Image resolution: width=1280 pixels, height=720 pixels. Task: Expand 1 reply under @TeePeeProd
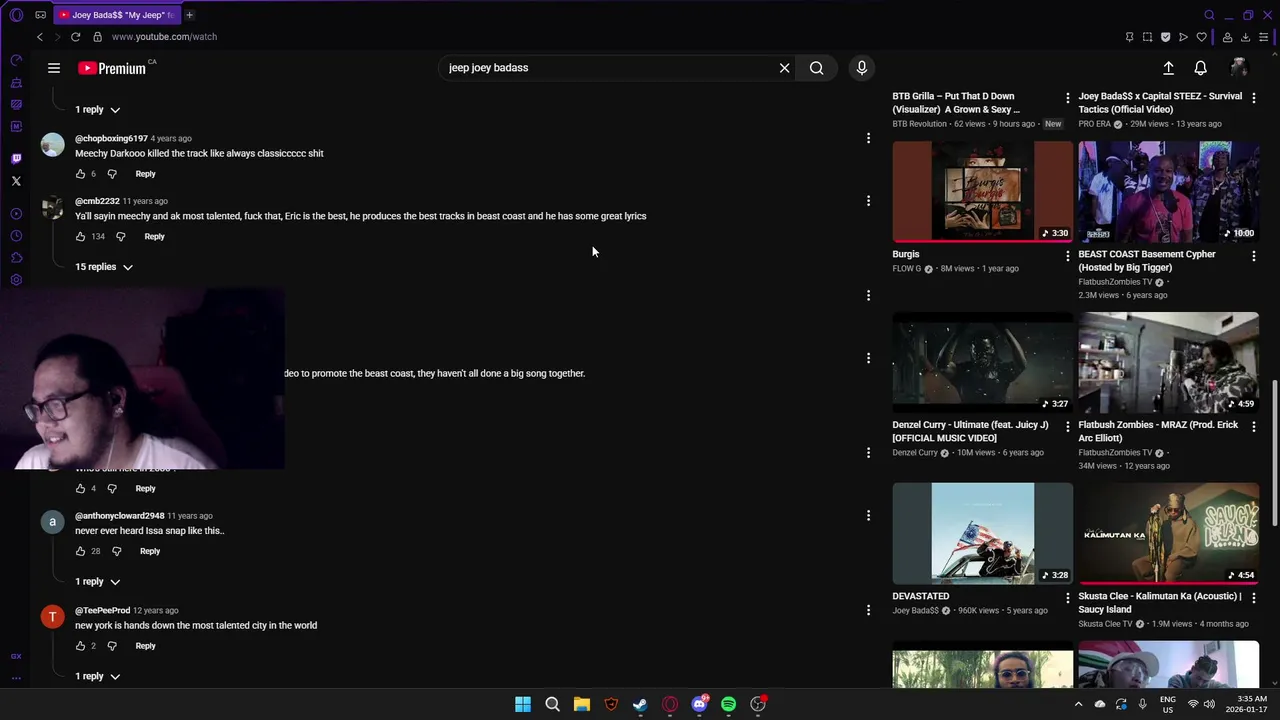pos(98,677)
